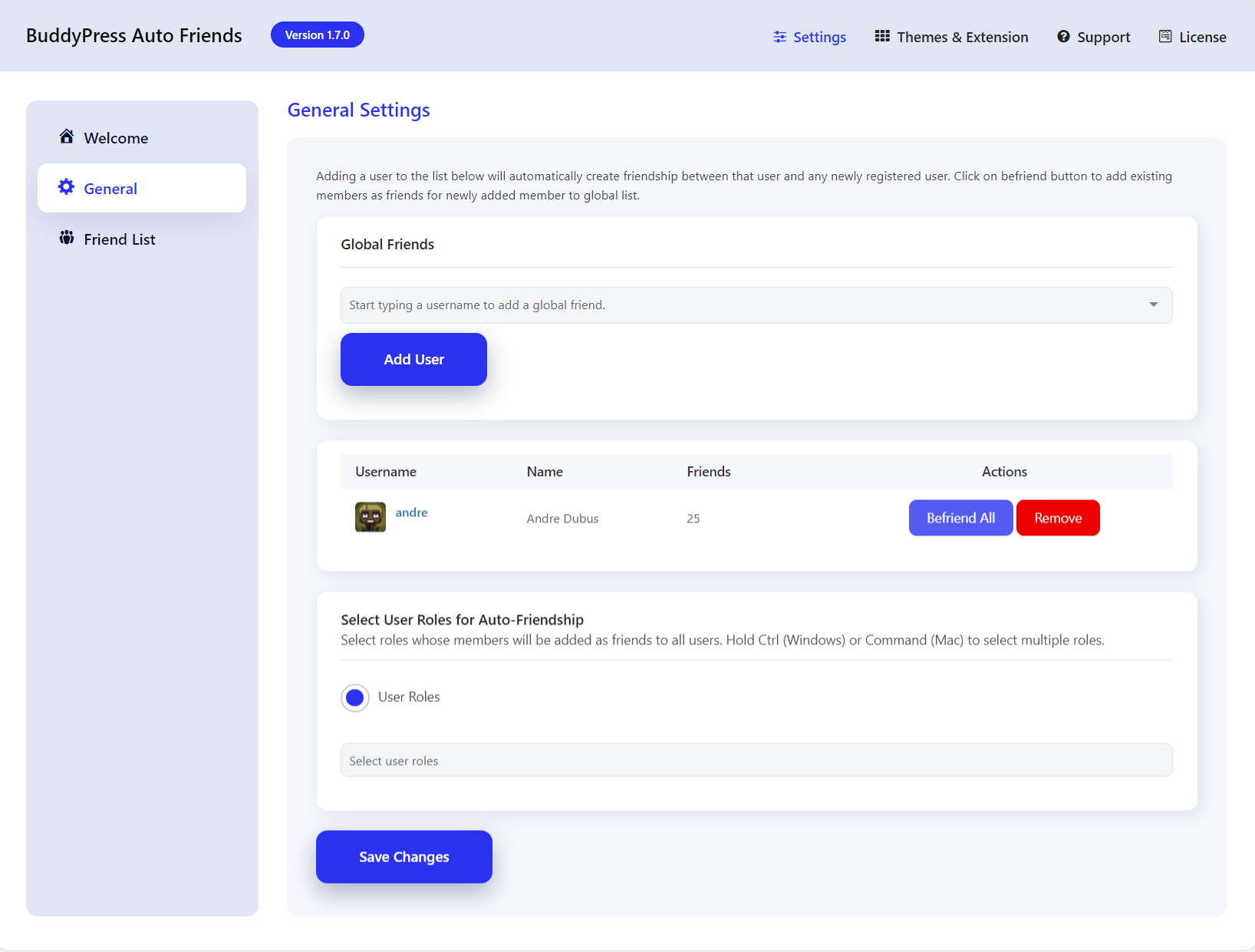Save Changes to general settings
Screen dimensions: 1255x952
(404, 857)
